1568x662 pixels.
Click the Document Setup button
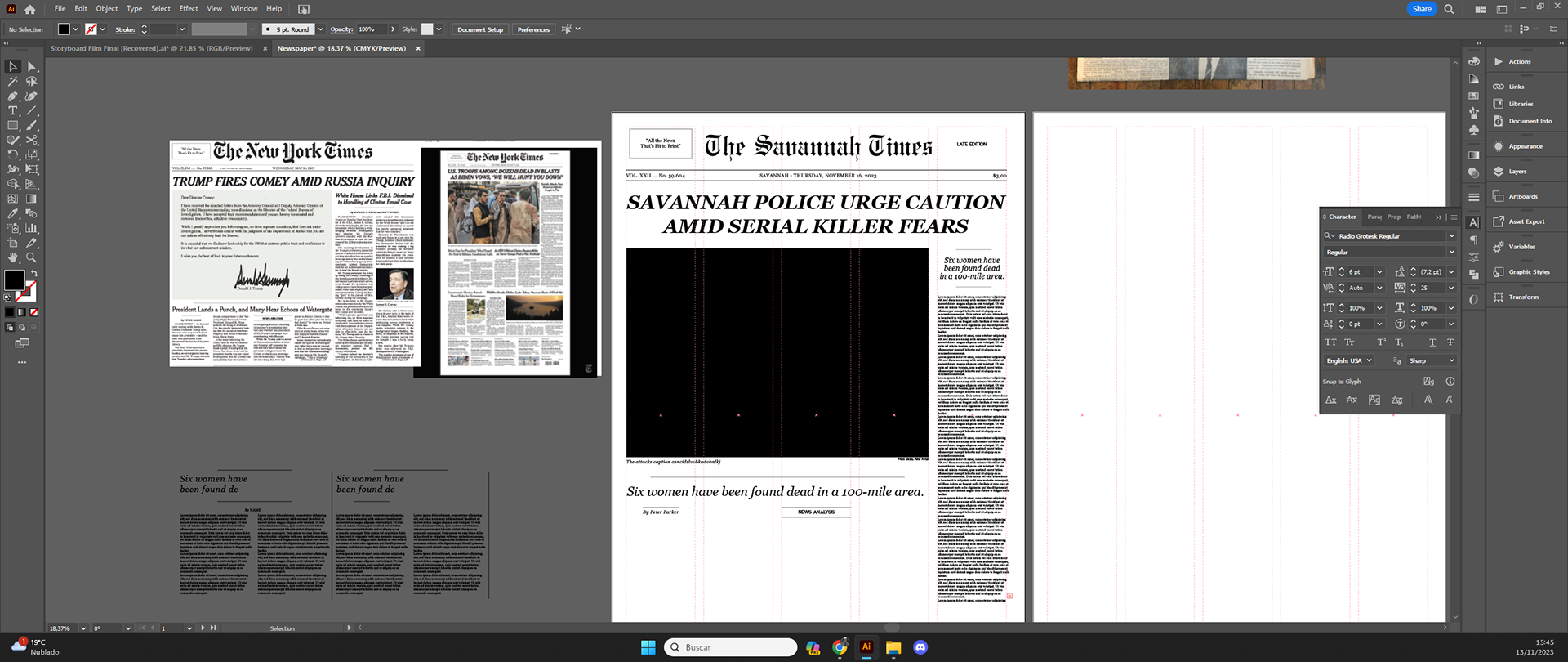click(x=480, y=29)
